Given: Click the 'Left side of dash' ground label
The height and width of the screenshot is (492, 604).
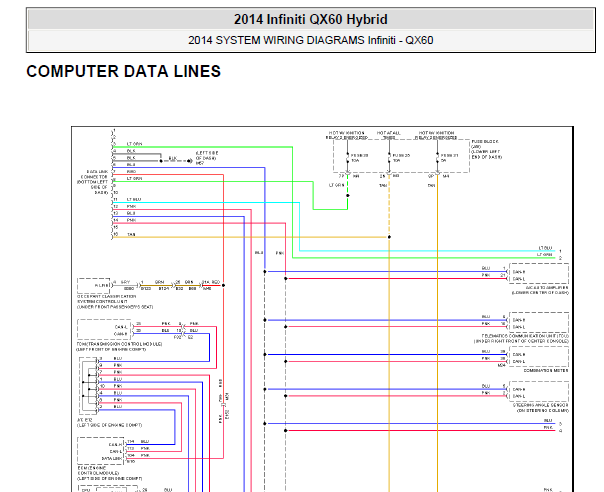Looking at the screenshot, I should (x=207, y=158).
